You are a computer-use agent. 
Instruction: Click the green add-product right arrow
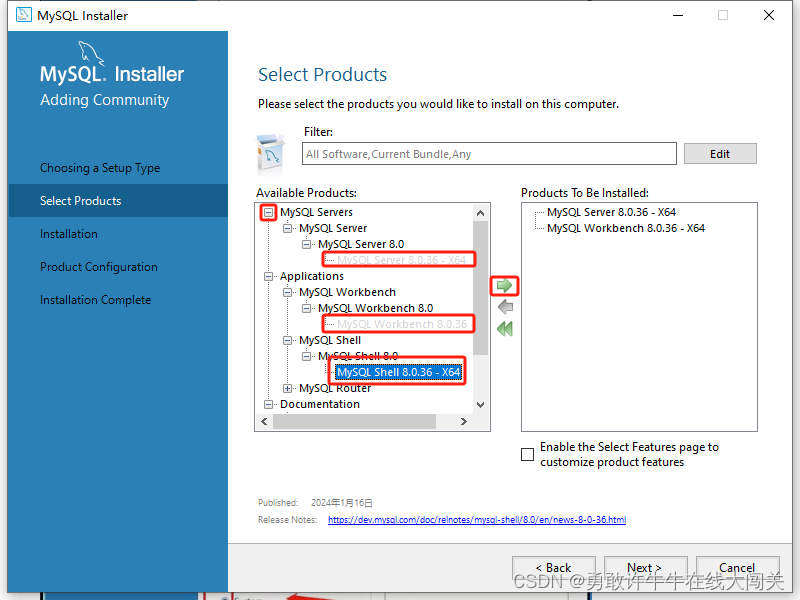[x=505, y=285]
